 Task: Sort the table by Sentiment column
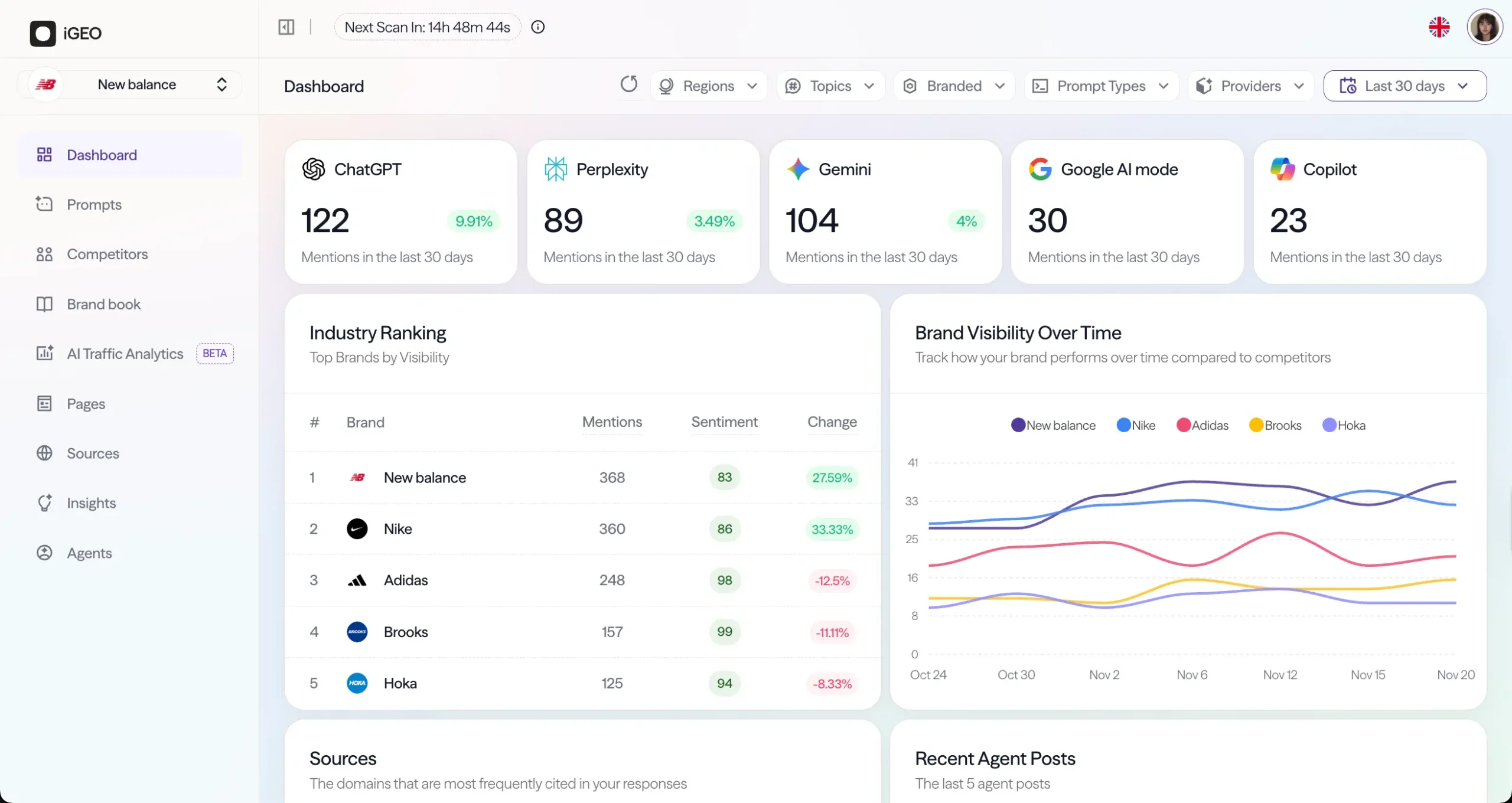click(724, 422)
